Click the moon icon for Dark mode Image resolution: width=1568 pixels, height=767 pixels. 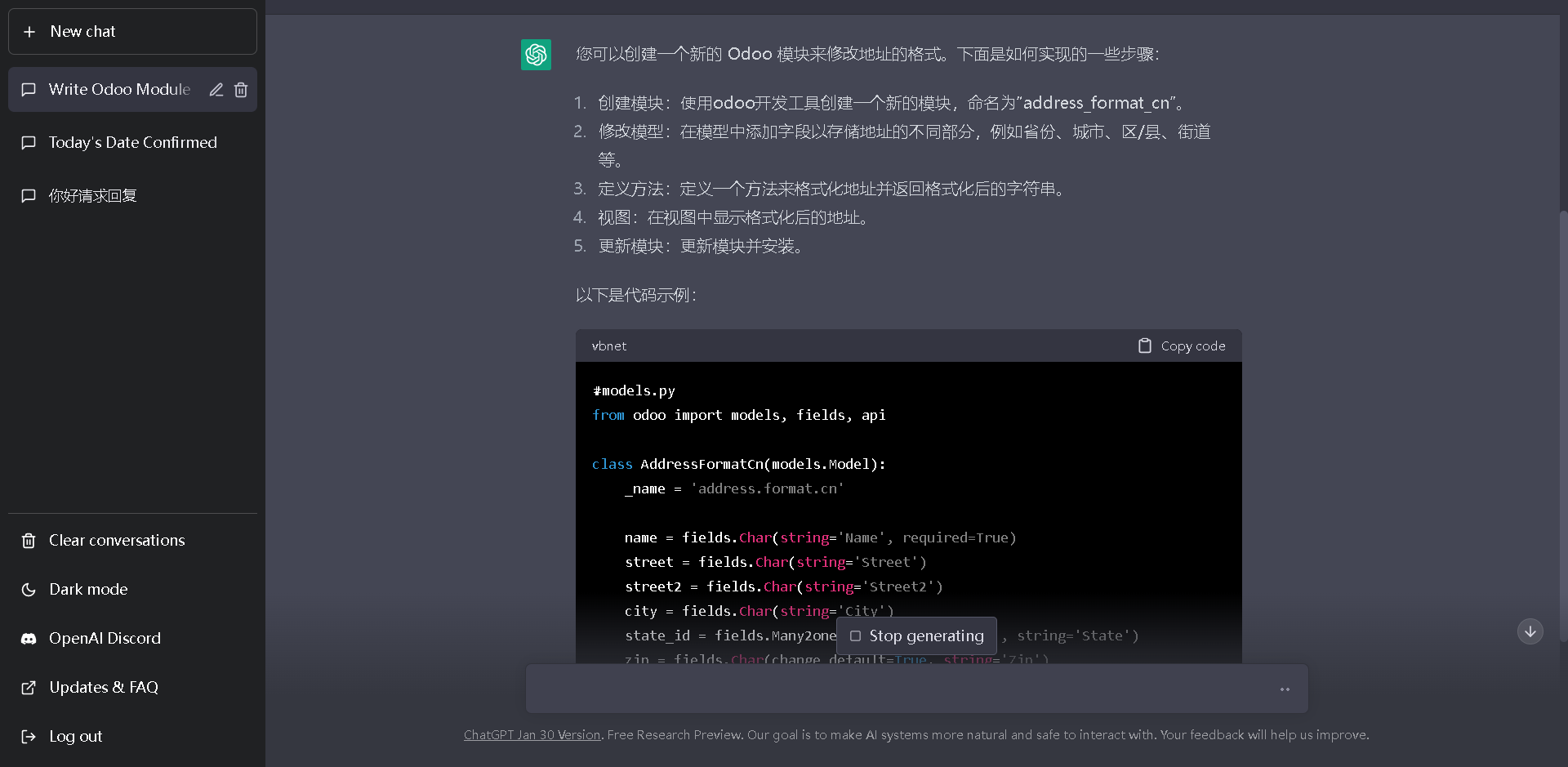pos(29,590)
